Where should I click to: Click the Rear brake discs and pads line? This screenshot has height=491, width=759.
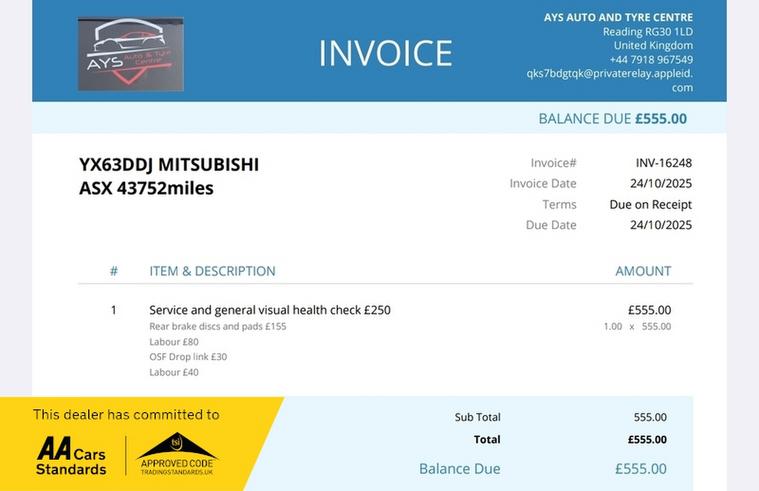tap(217, 326)
